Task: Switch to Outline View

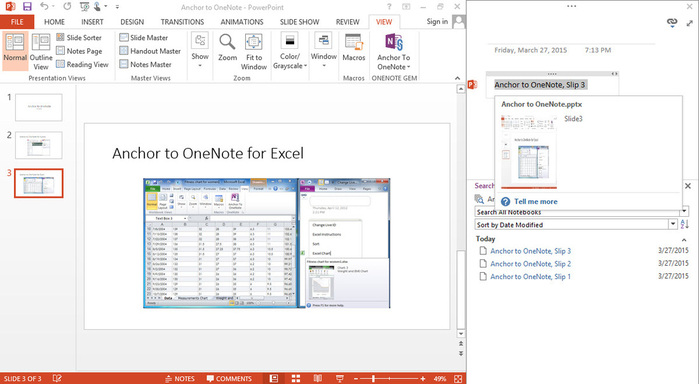Action: pos(41,51)
